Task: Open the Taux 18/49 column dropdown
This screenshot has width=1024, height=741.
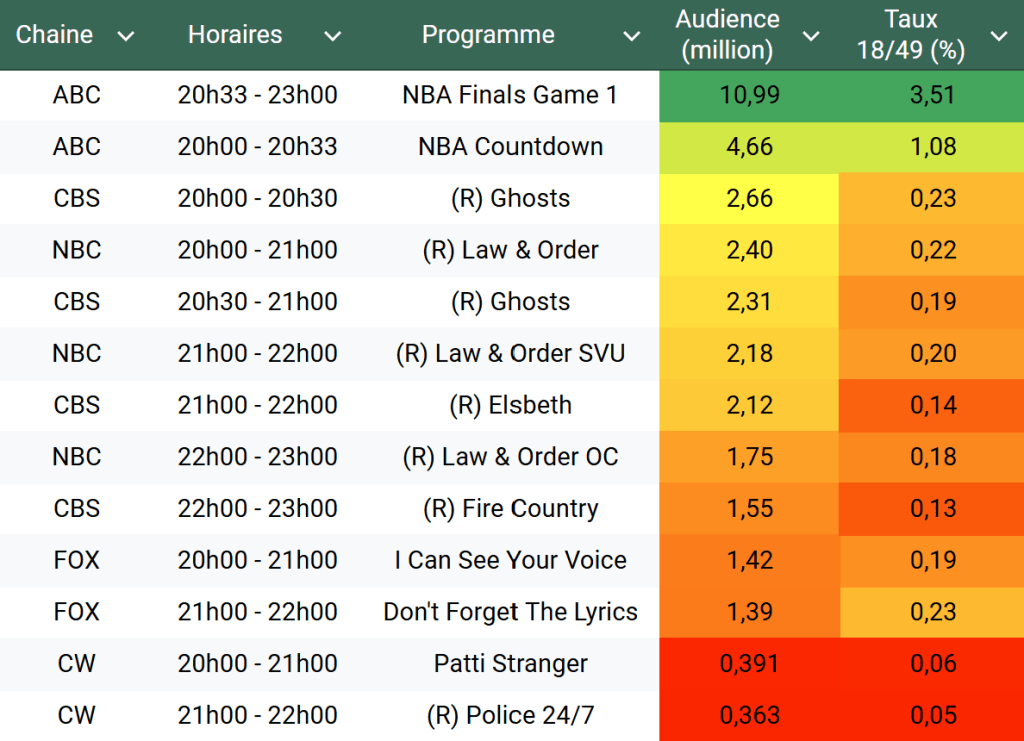Action: click(x=998, y=36)
